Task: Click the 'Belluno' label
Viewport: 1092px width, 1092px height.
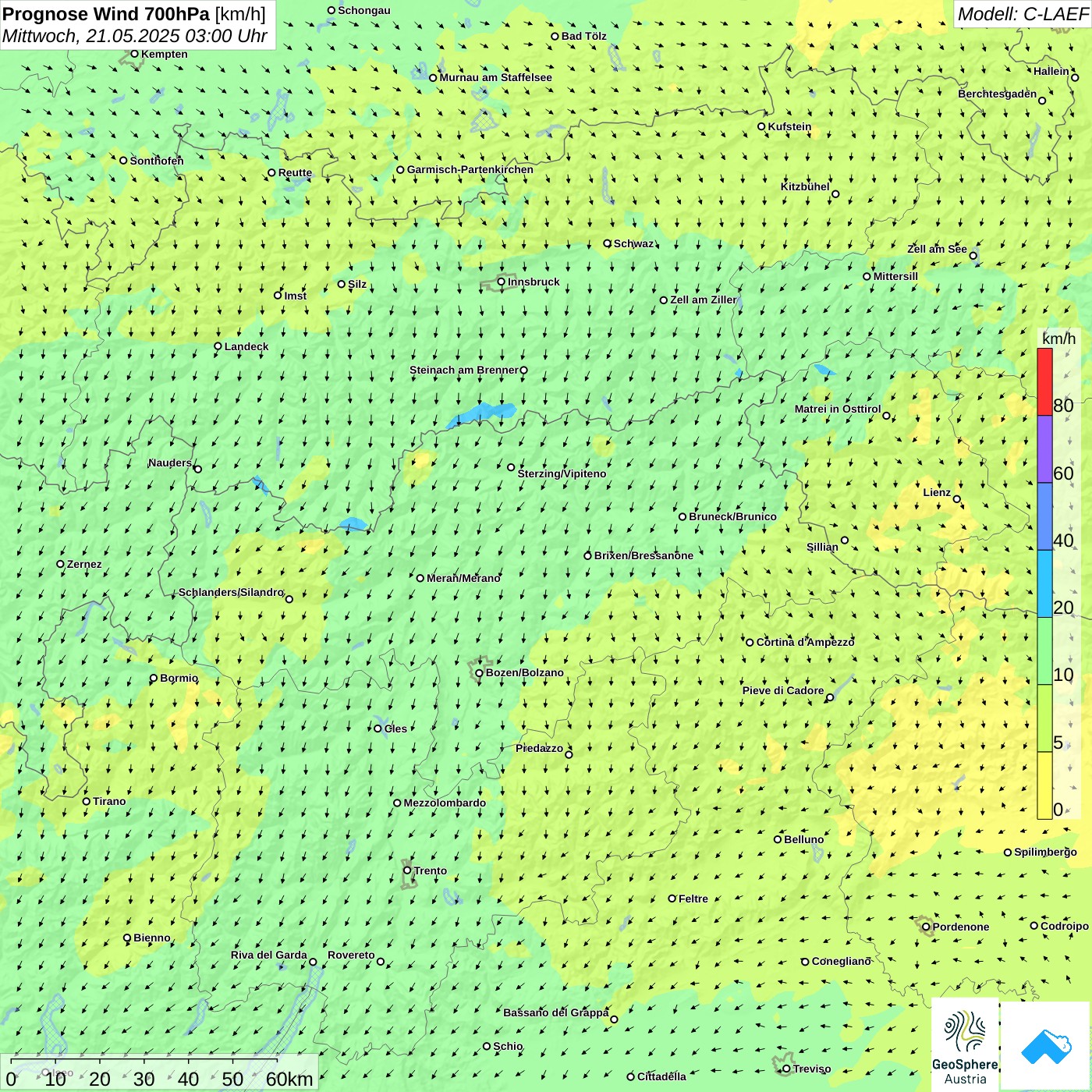Action: [x=803, y=839]
